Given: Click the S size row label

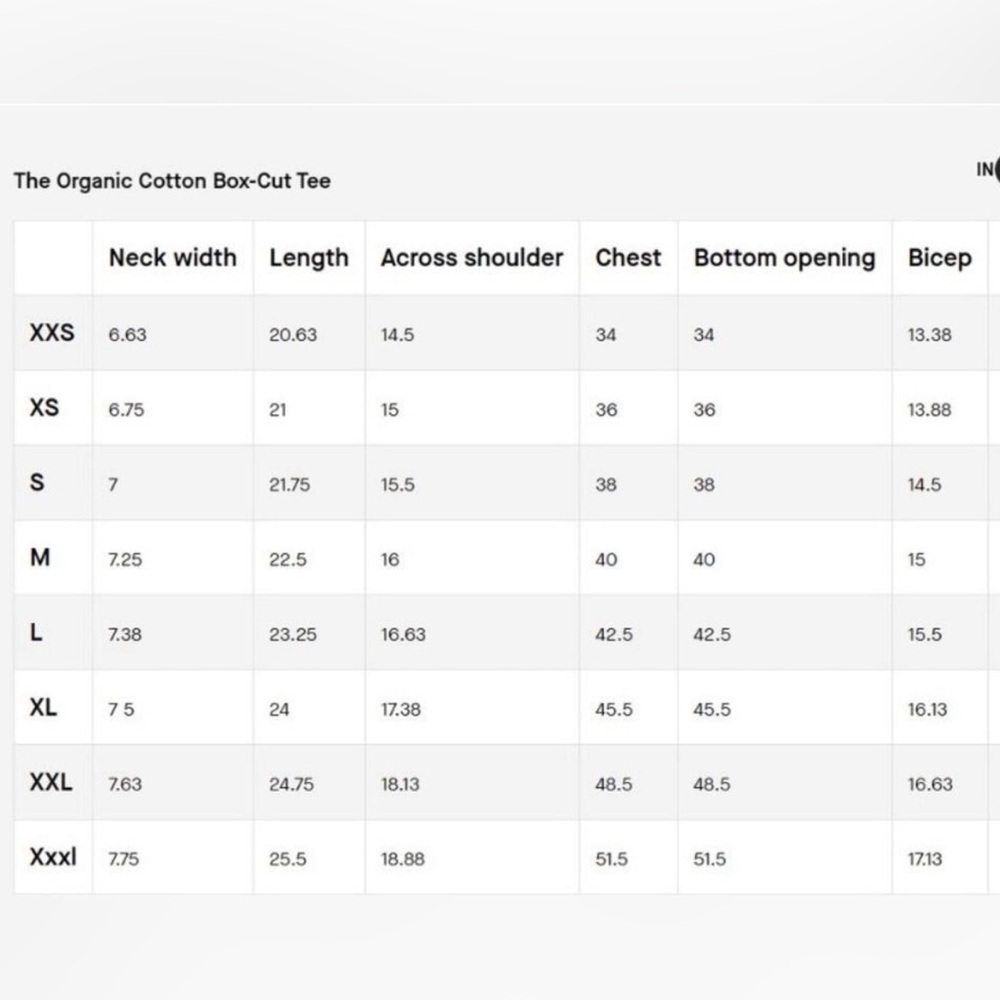Looking at the screenshot, I should pos(37,482).
